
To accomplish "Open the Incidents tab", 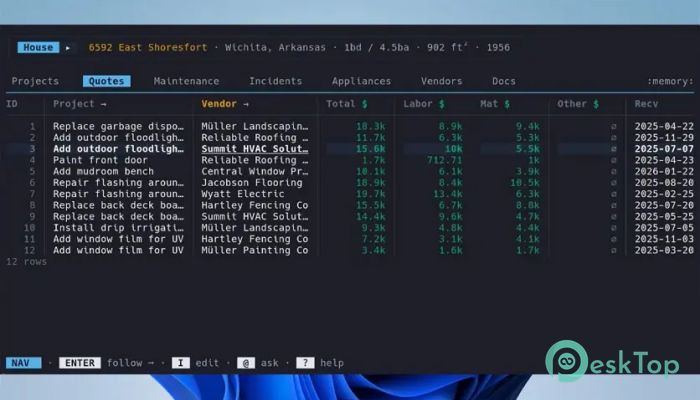I will 275,81.
